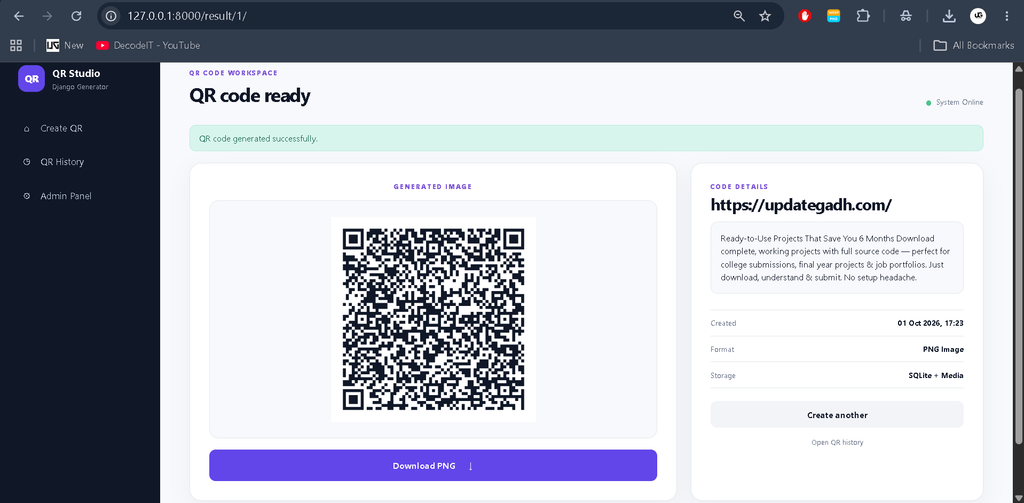Click the 'Ready-to-Use Projects' description text
Screen dimensions: 1024x503
coord(837,257)
